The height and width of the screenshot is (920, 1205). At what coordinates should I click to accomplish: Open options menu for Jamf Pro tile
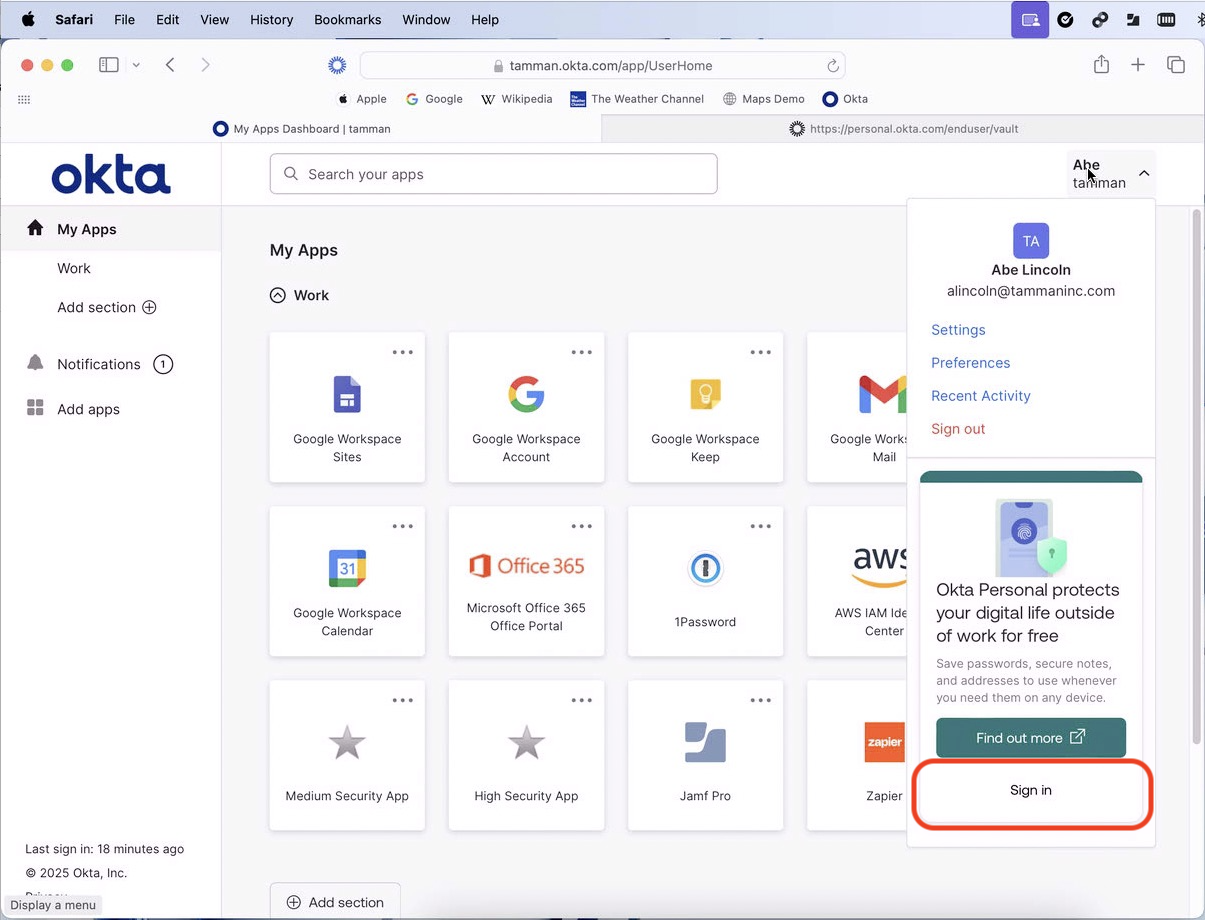(x=761, y=700)
